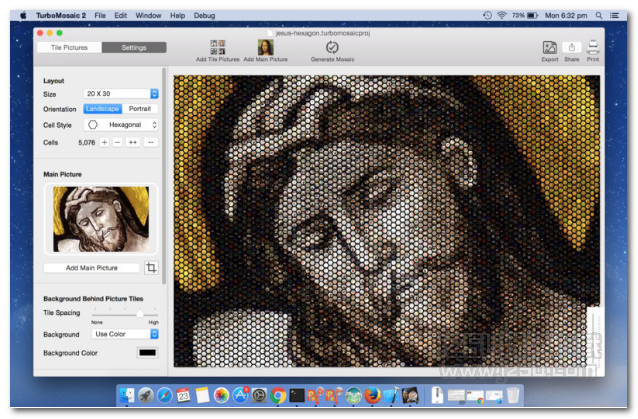This screenshot has height=419, width=638.
Task: Switch to the Tile Pictures tab
Action: point(69,48)
